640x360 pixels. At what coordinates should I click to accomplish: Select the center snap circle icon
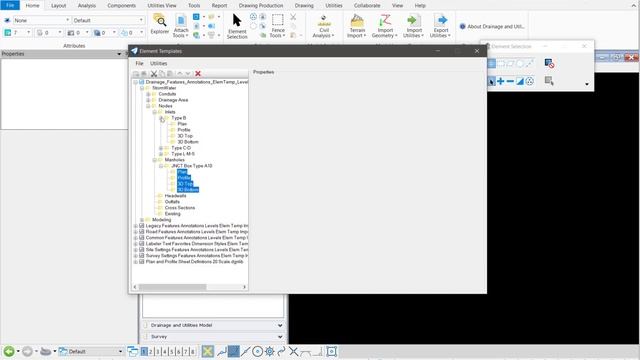click(x=257, y=351)
